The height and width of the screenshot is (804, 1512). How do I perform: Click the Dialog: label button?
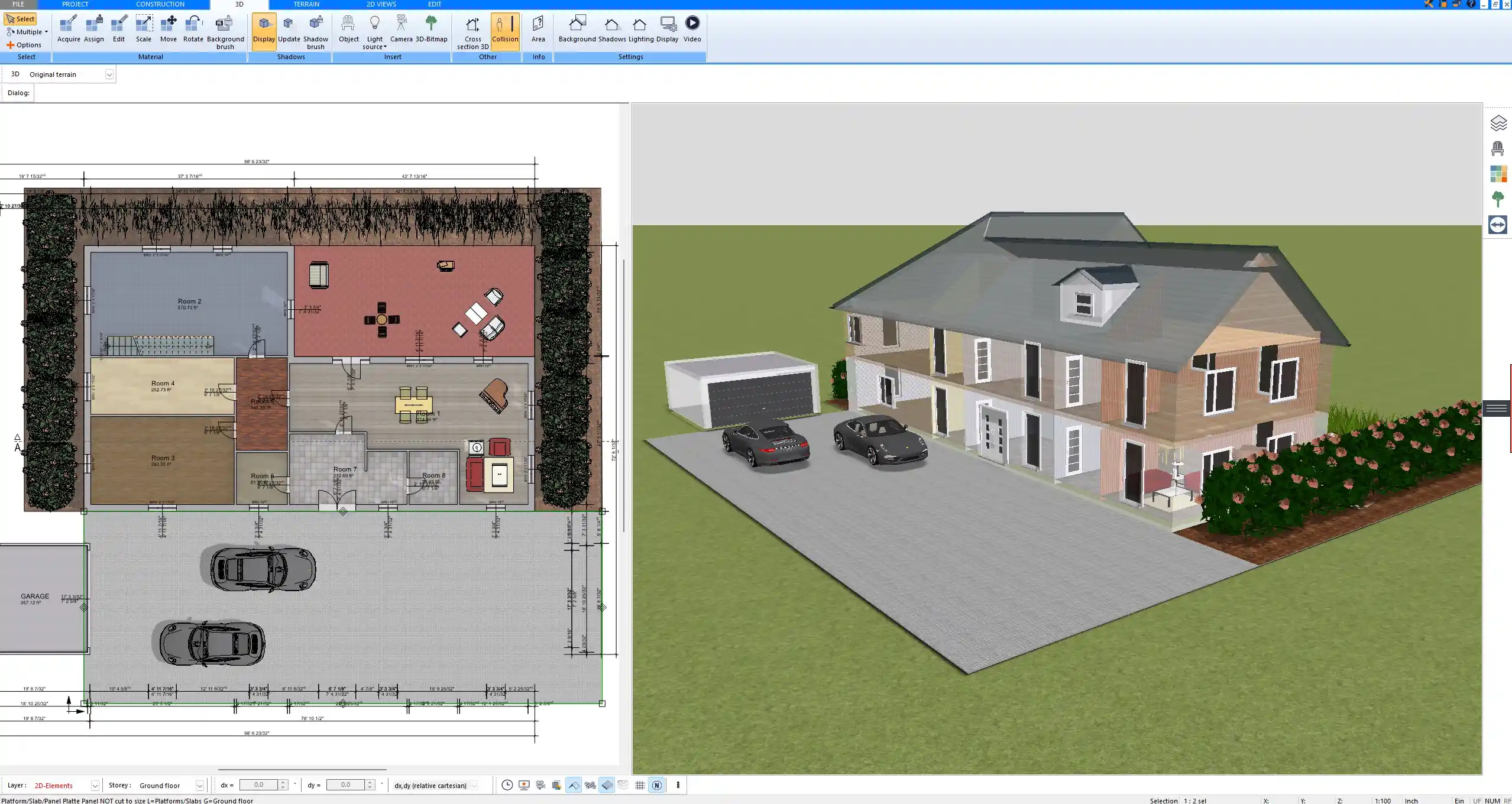[x=18, y=93]
